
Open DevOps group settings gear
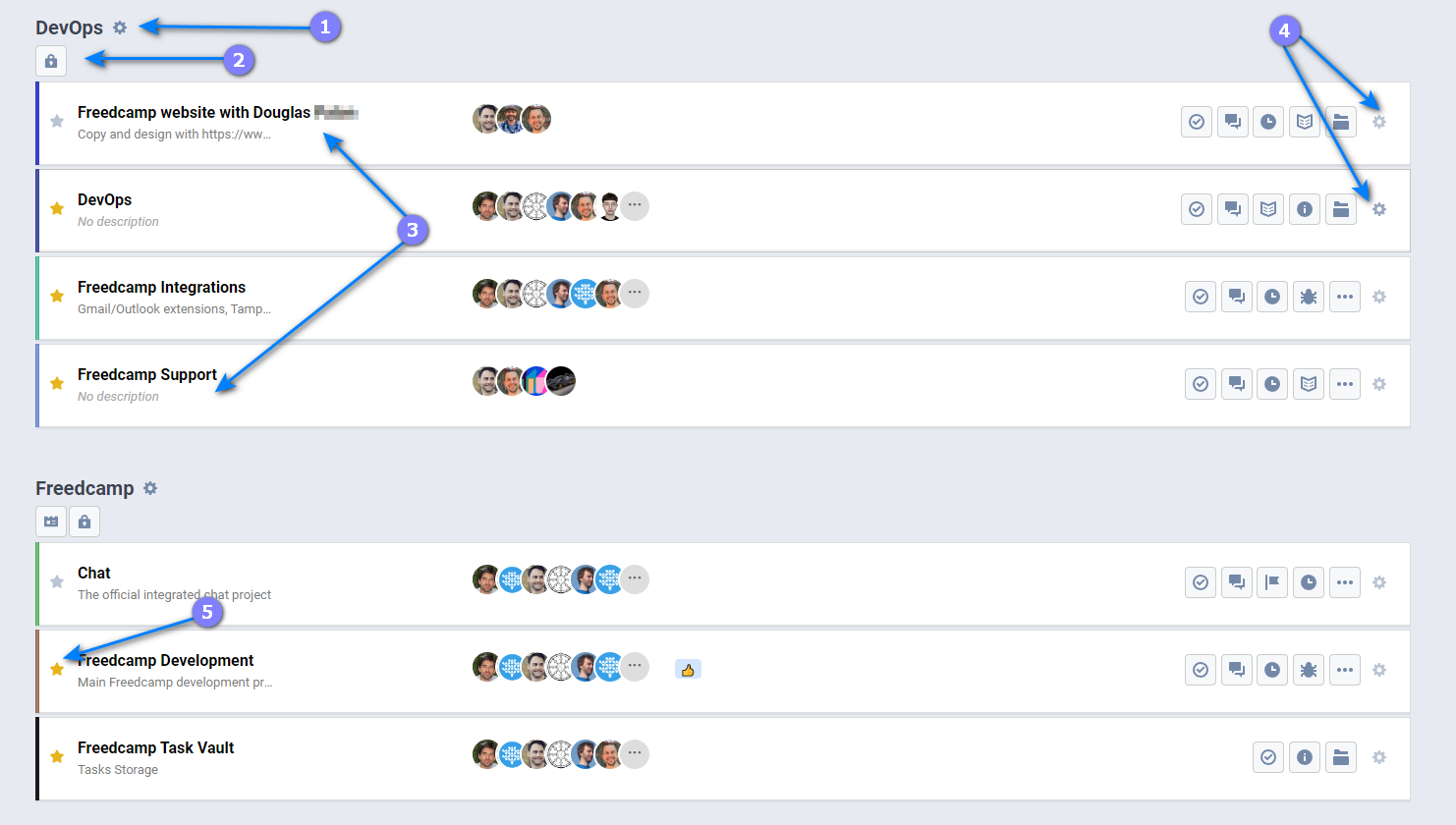pyautogui.click(x=120, y=27)
